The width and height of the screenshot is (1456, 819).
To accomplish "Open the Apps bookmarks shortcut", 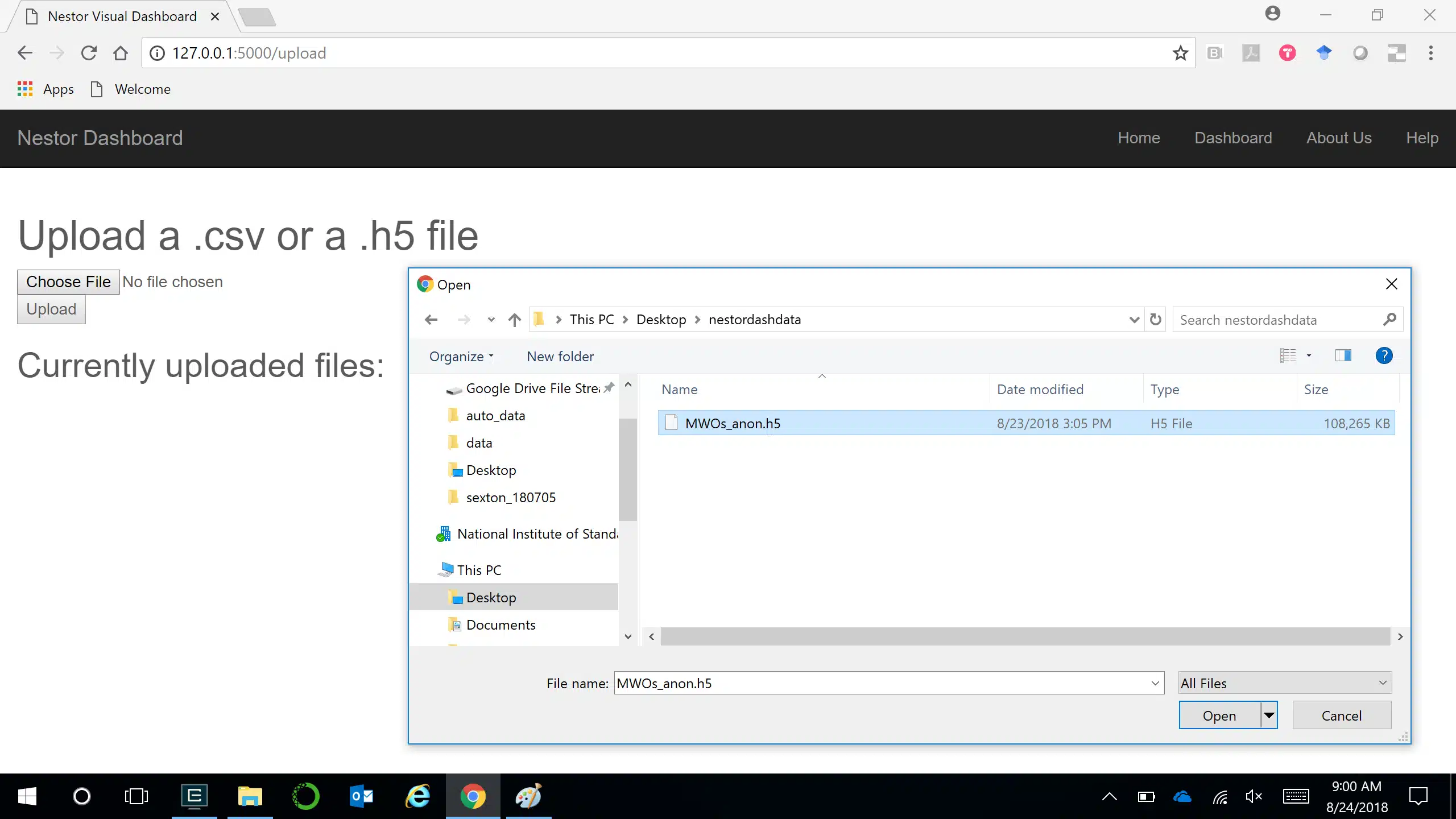I will tap(45, 89).
